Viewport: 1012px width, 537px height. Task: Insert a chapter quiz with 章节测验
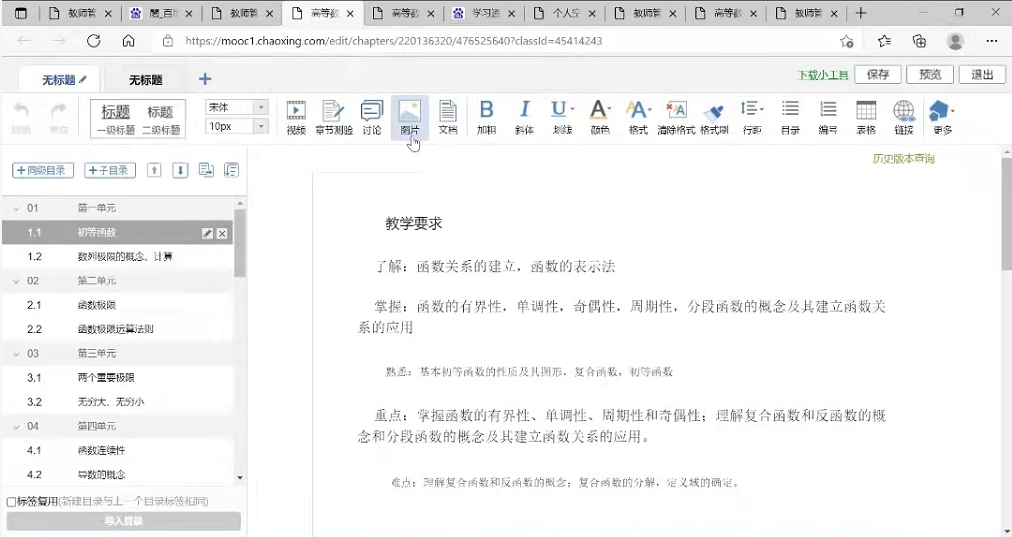pos(333,117)
